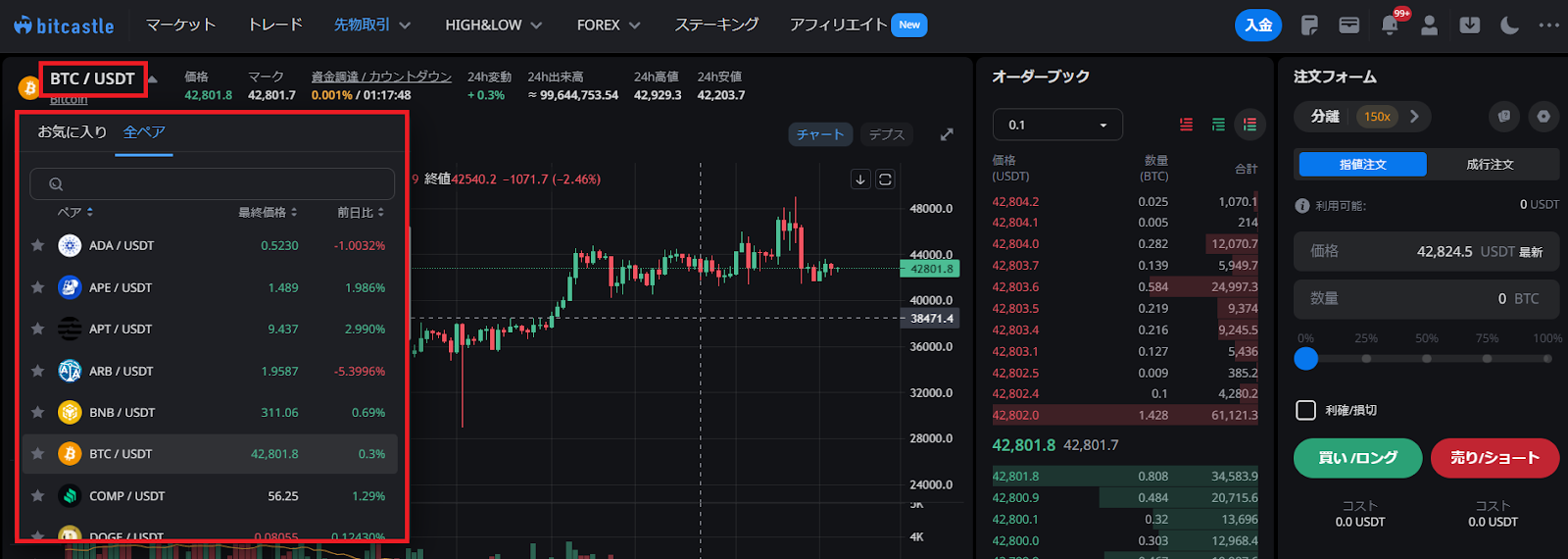
Task: Open the トレード menu
Action: click(275, 25)
